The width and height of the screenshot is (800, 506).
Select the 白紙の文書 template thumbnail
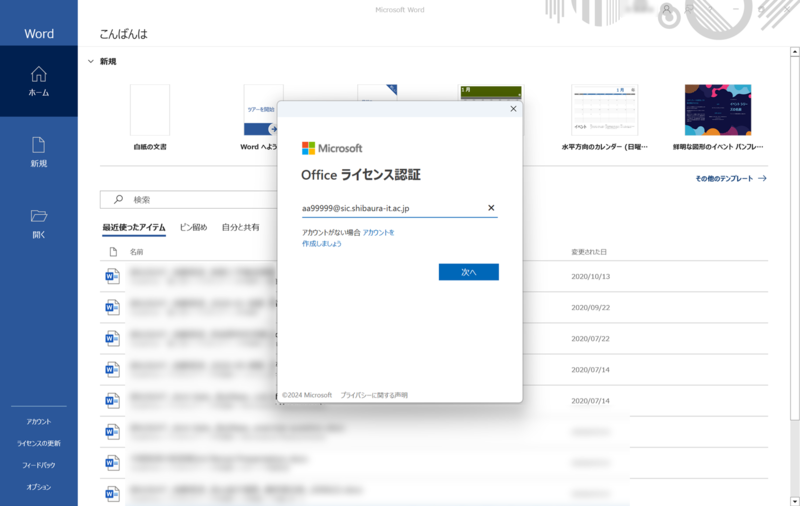150,110
